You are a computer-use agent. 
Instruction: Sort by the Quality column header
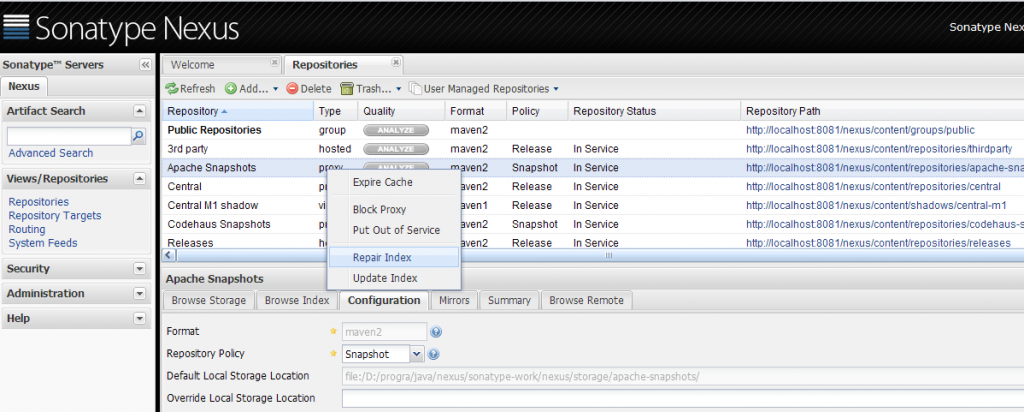tap(402, 112)
